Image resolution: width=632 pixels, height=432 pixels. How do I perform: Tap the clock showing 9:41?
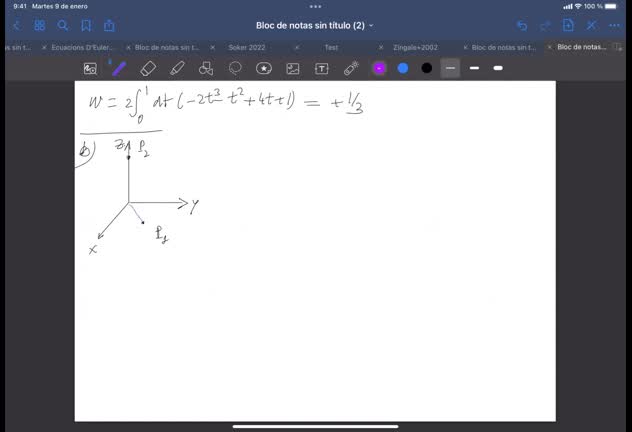[20, 6]
